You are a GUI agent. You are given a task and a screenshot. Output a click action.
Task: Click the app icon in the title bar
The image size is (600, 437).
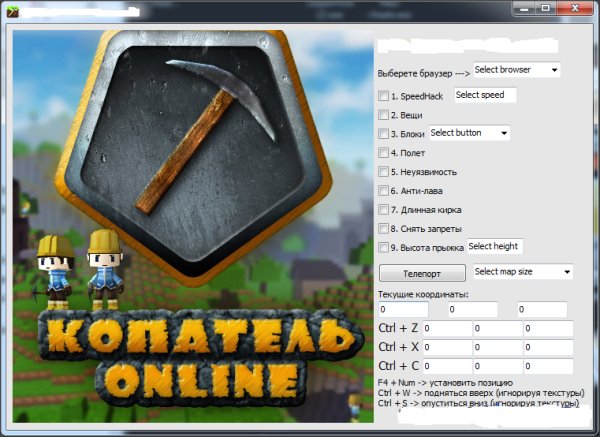[12, 11]
